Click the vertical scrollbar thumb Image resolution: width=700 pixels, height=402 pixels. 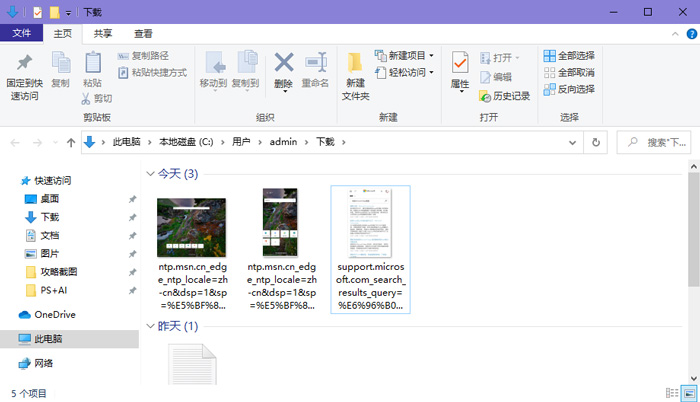point(693,230)
